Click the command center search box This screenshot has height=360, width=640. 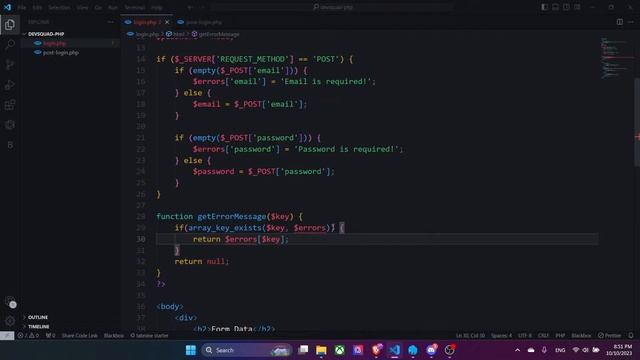tap(333, 7)
